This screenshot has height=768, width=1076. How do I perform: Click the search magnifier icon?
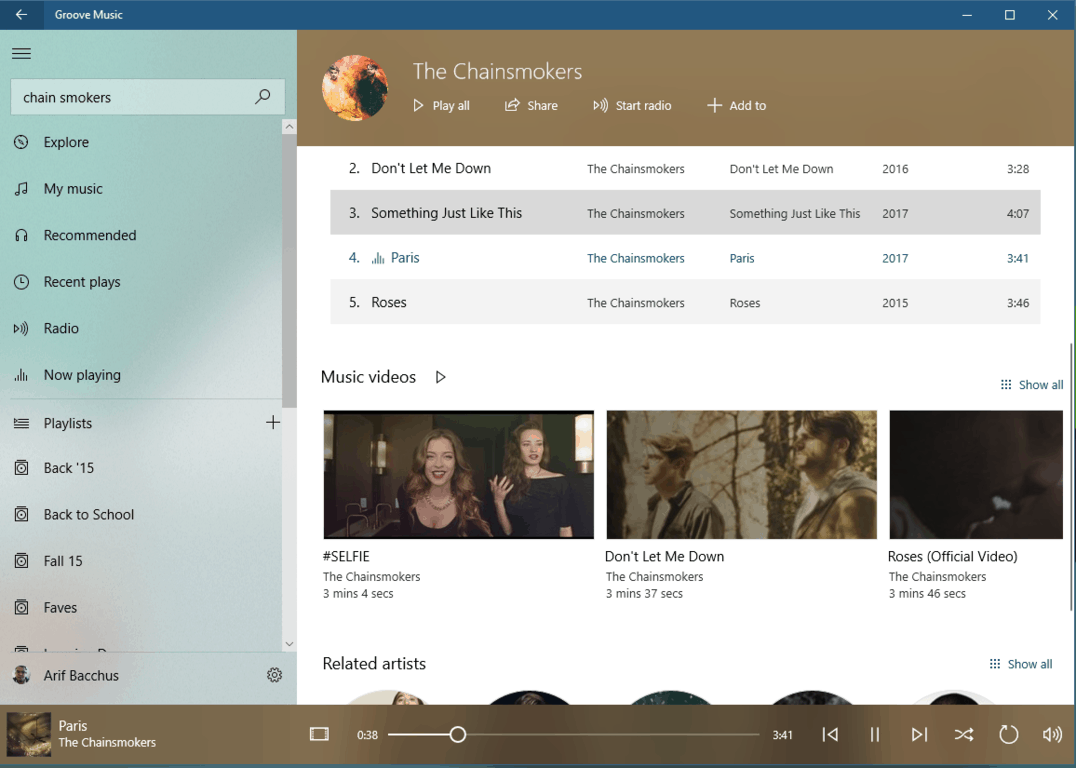(262, 97)
